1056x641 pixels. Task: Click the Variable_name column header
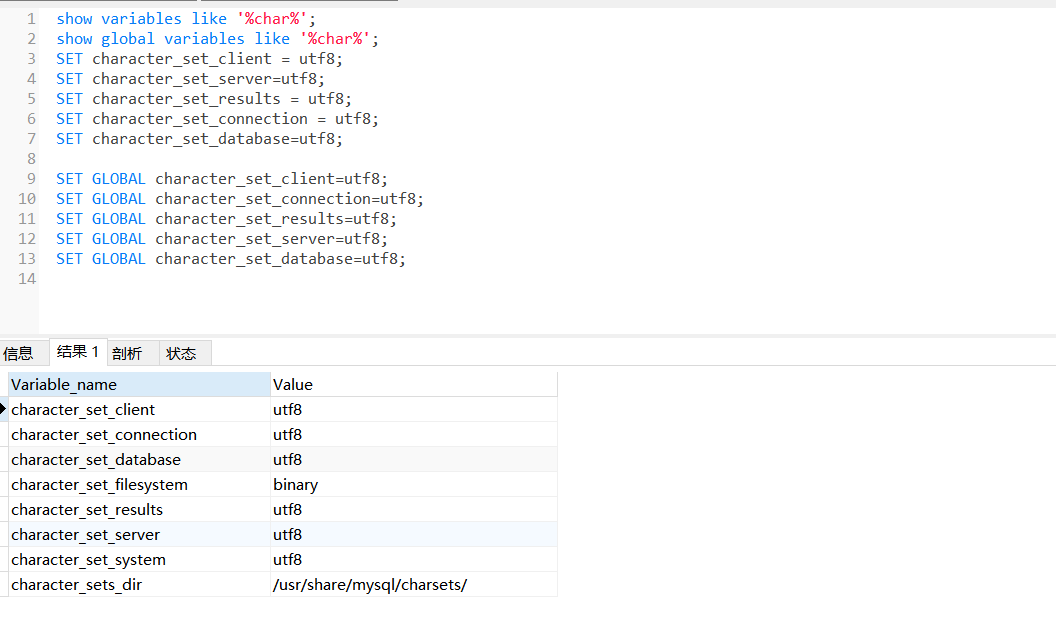[x=64, y=384]
